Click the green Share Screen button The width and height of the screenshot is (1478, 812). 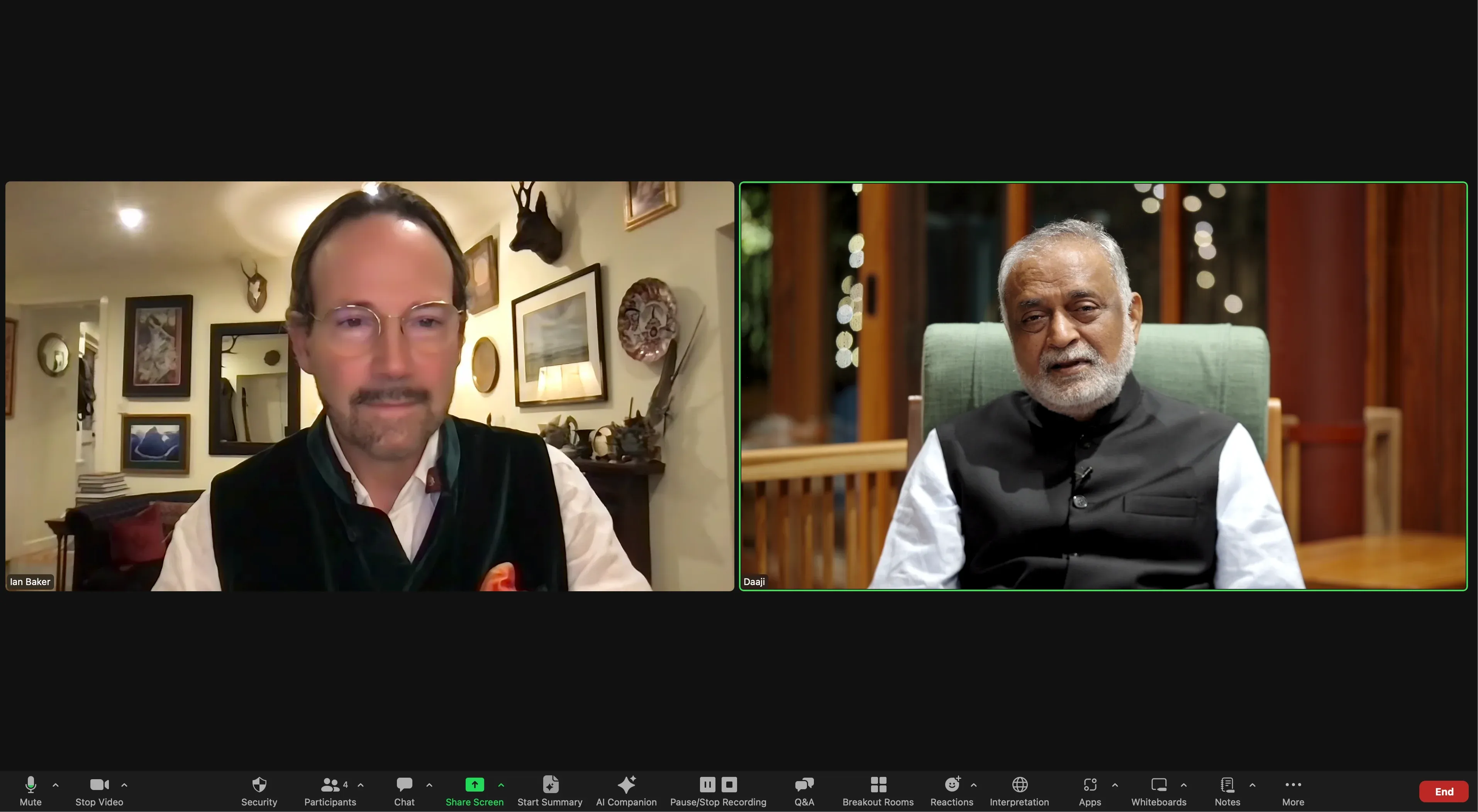[x=475, y=791]
